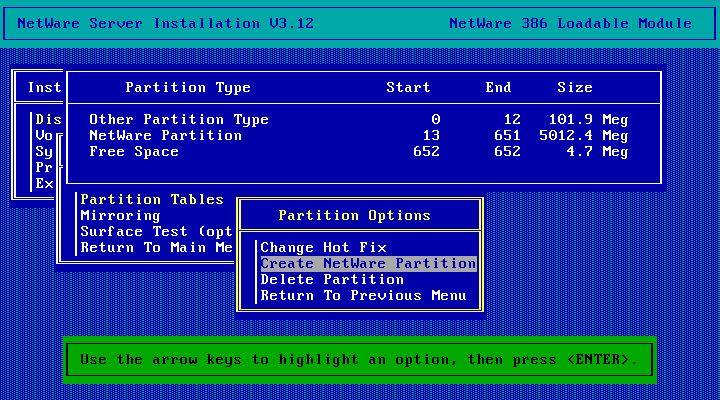Image resolution: width=720 pixels, height=400 pixels.
Task: Choose Create NetWare Partition
Action: coord(368,264)
